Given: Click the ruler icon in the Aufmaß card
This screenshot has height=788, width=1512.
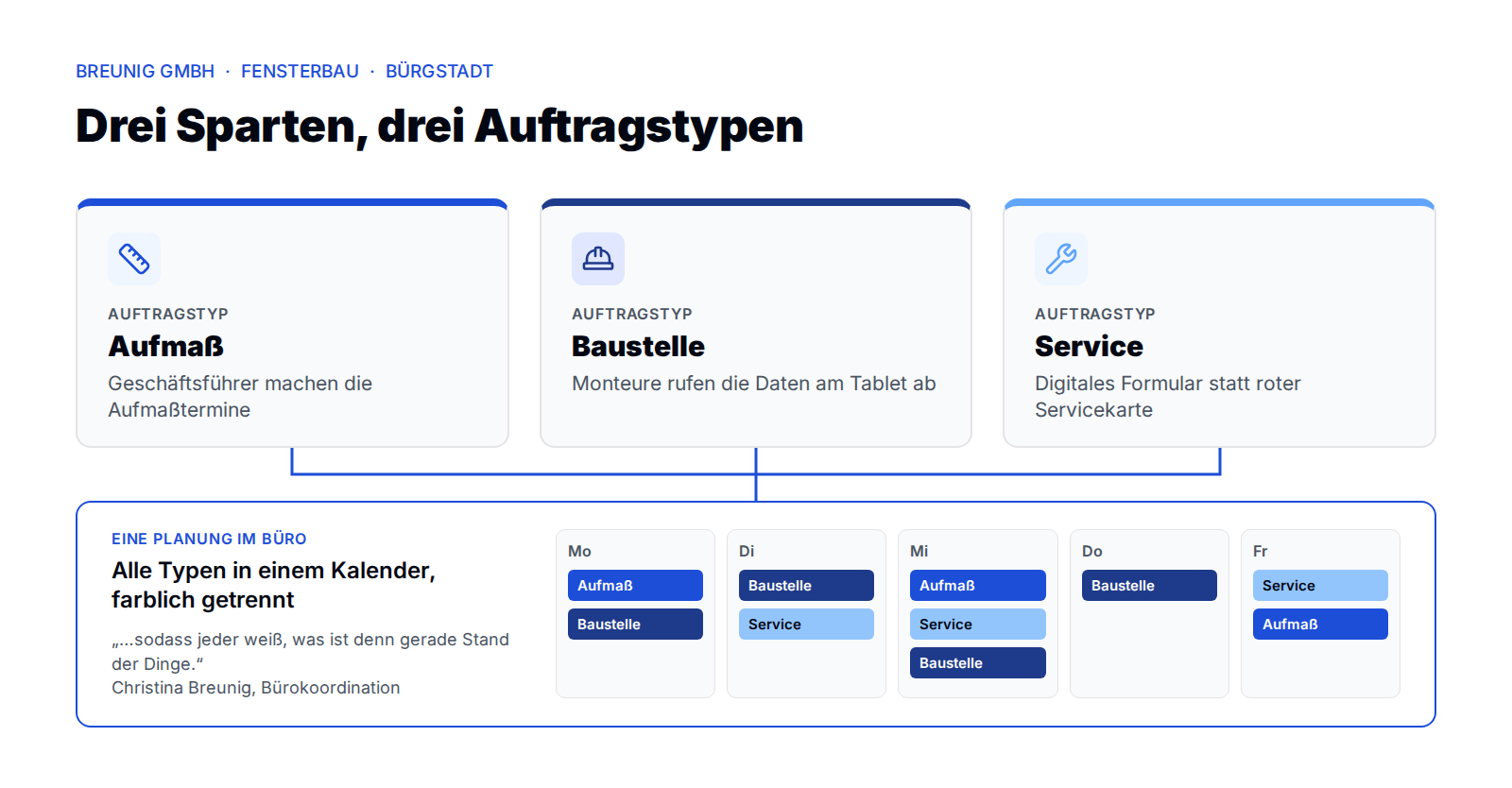Looking at the screenshot, I should point(134,259).
